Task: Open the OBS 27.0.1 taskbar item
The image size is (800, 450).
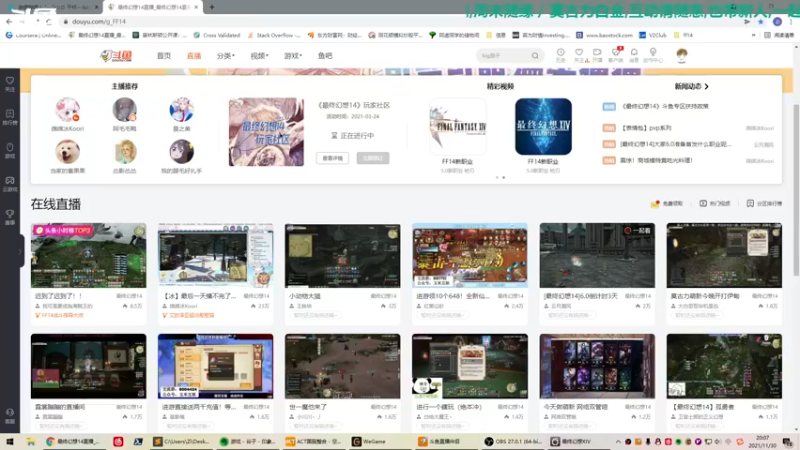Action: click(515, 441)
